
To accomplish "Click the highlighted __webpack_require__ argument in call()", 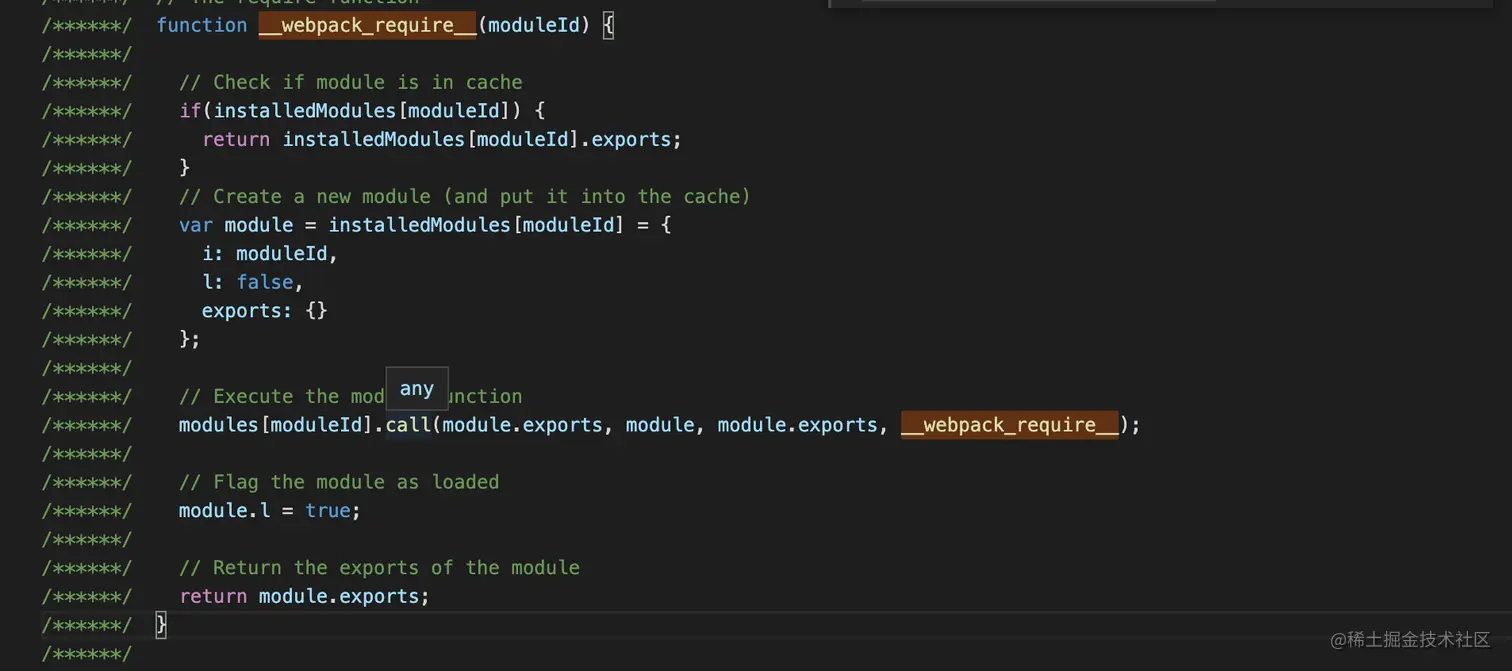I will pyautogui.click(x=1010, y=425).
